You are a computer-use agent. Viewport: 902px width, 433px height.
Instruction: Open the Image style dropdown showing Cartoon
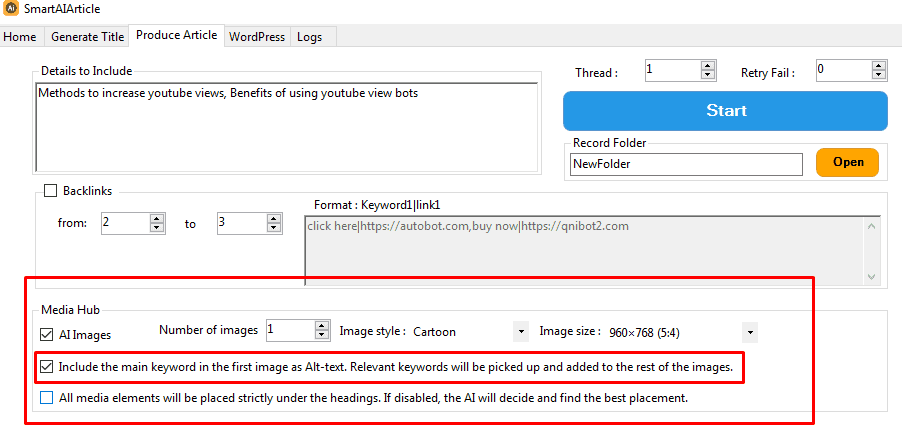[521, 332]
